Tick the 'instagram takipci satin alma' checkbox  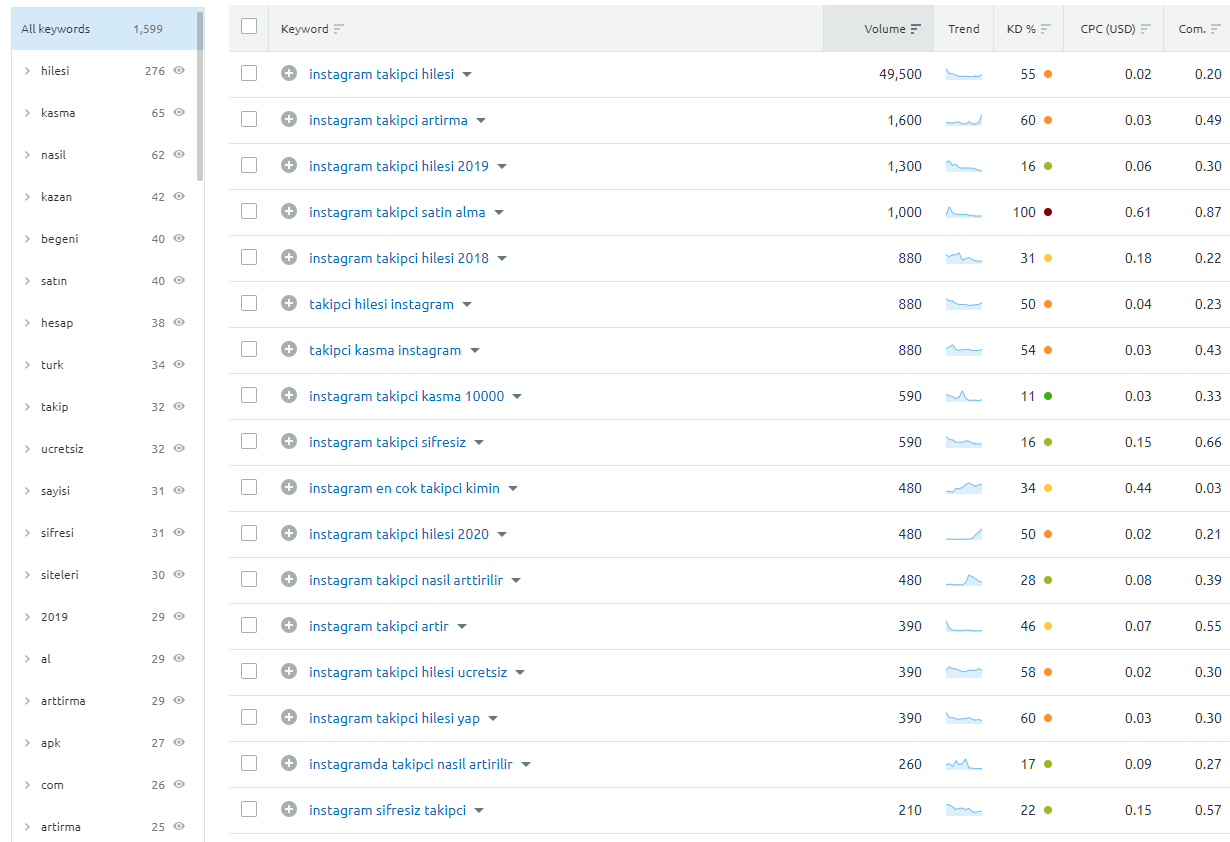pyautogui.click(x=249, y=211)
